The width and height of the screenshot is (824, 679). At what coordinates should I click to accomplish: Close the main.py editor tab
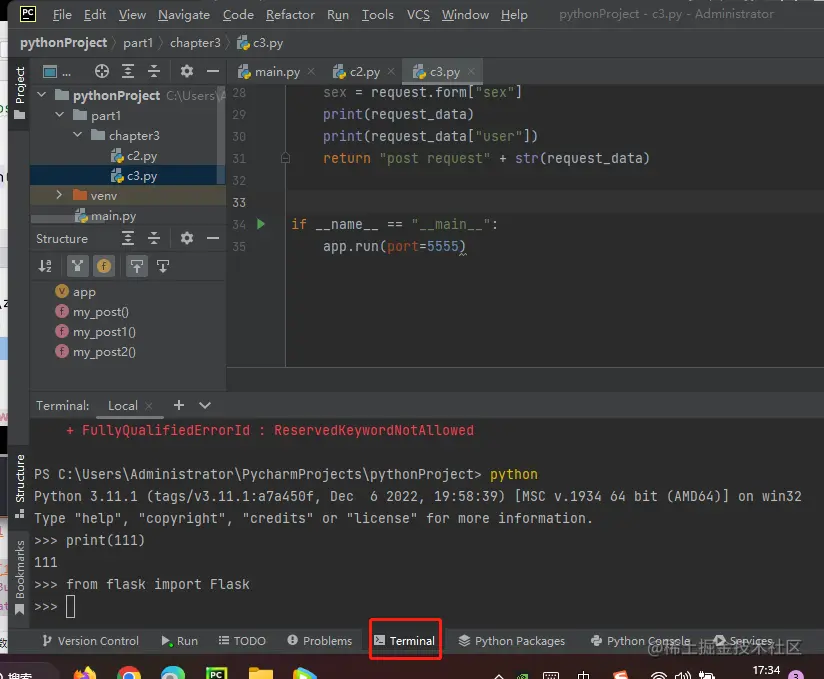click(x=311, y=71)
